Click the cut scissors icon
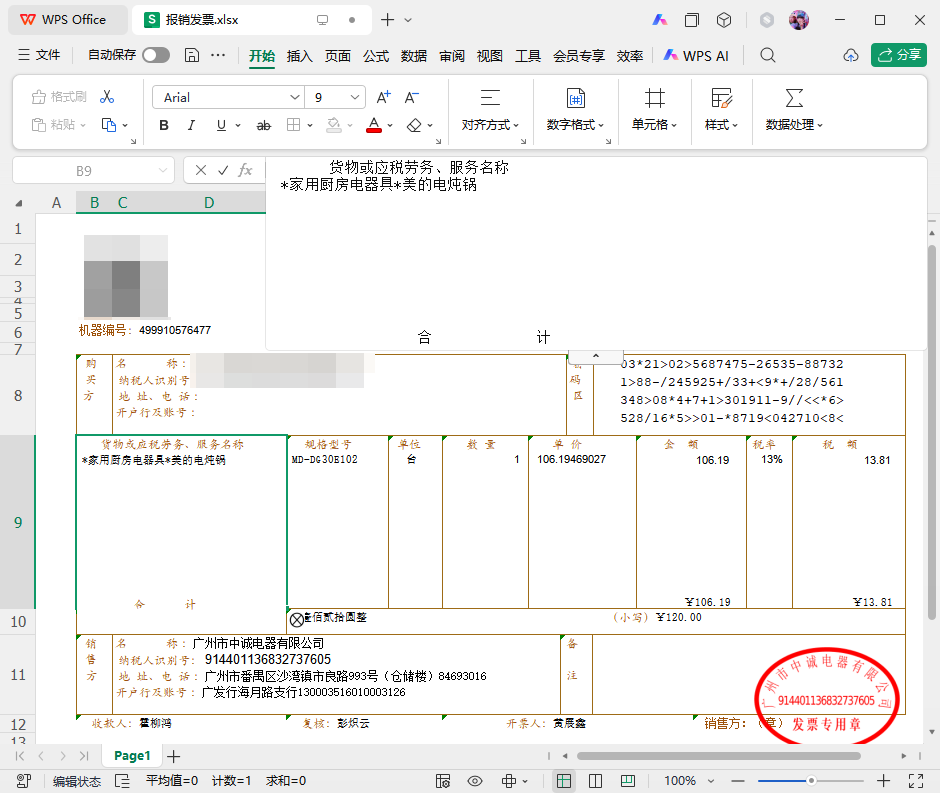Screen dimensions: 940x793 pyautogui.click(x=107, y=97)
